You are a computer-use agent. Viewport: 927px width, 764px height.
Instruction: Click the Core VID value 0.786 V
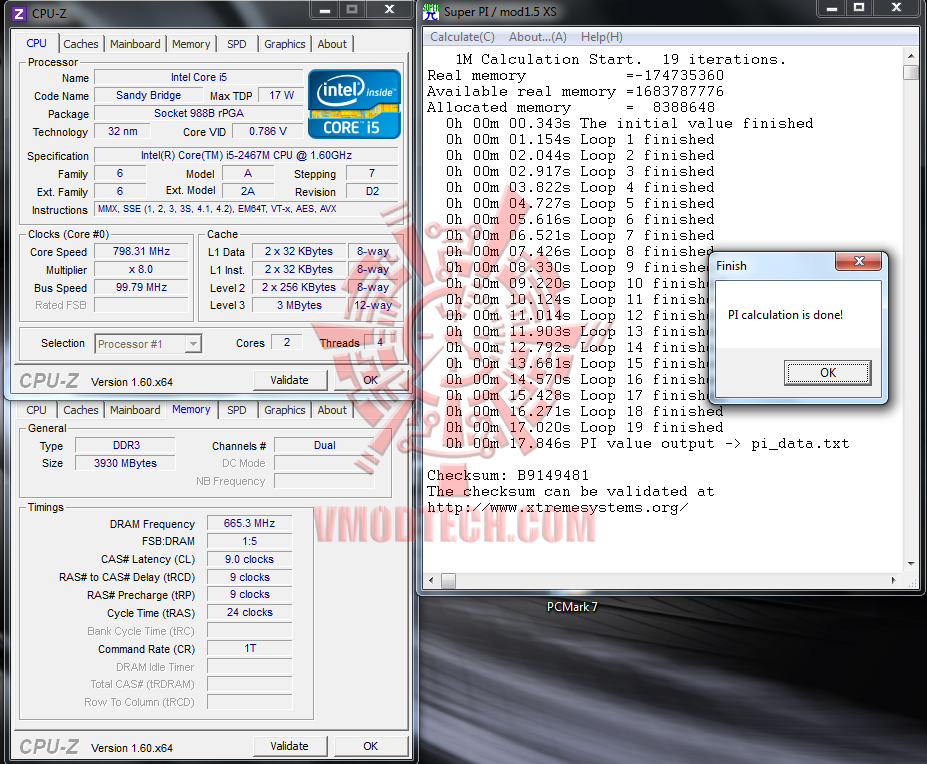[x=267, y=131]
